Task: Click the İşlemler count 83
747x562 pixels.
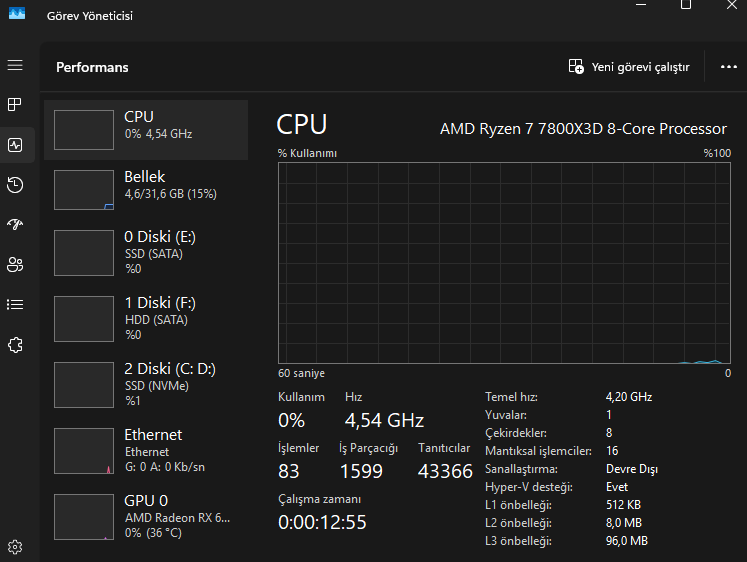Action: click(289, 471)
